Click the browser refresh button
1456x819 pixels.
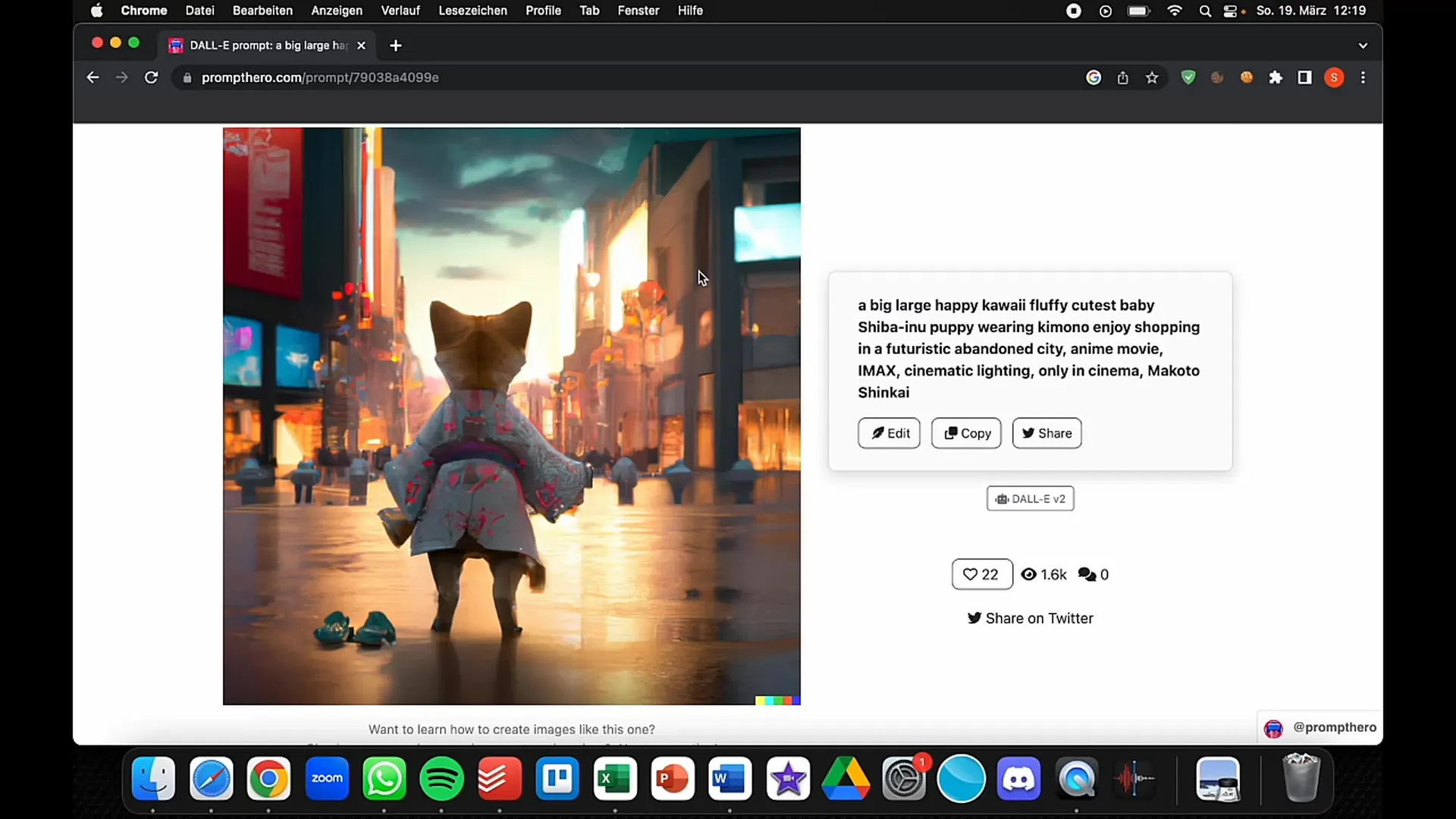click(151, 77)
